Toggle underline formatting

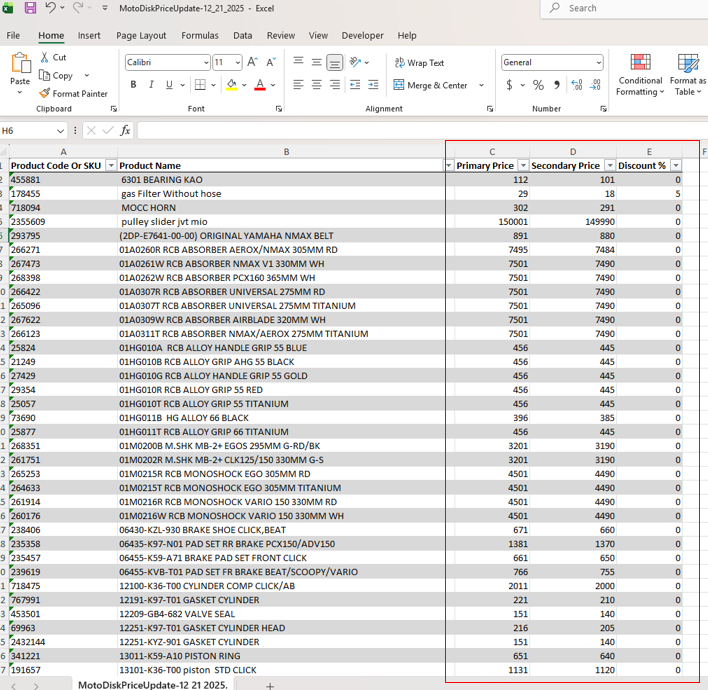tap(169, 85)
